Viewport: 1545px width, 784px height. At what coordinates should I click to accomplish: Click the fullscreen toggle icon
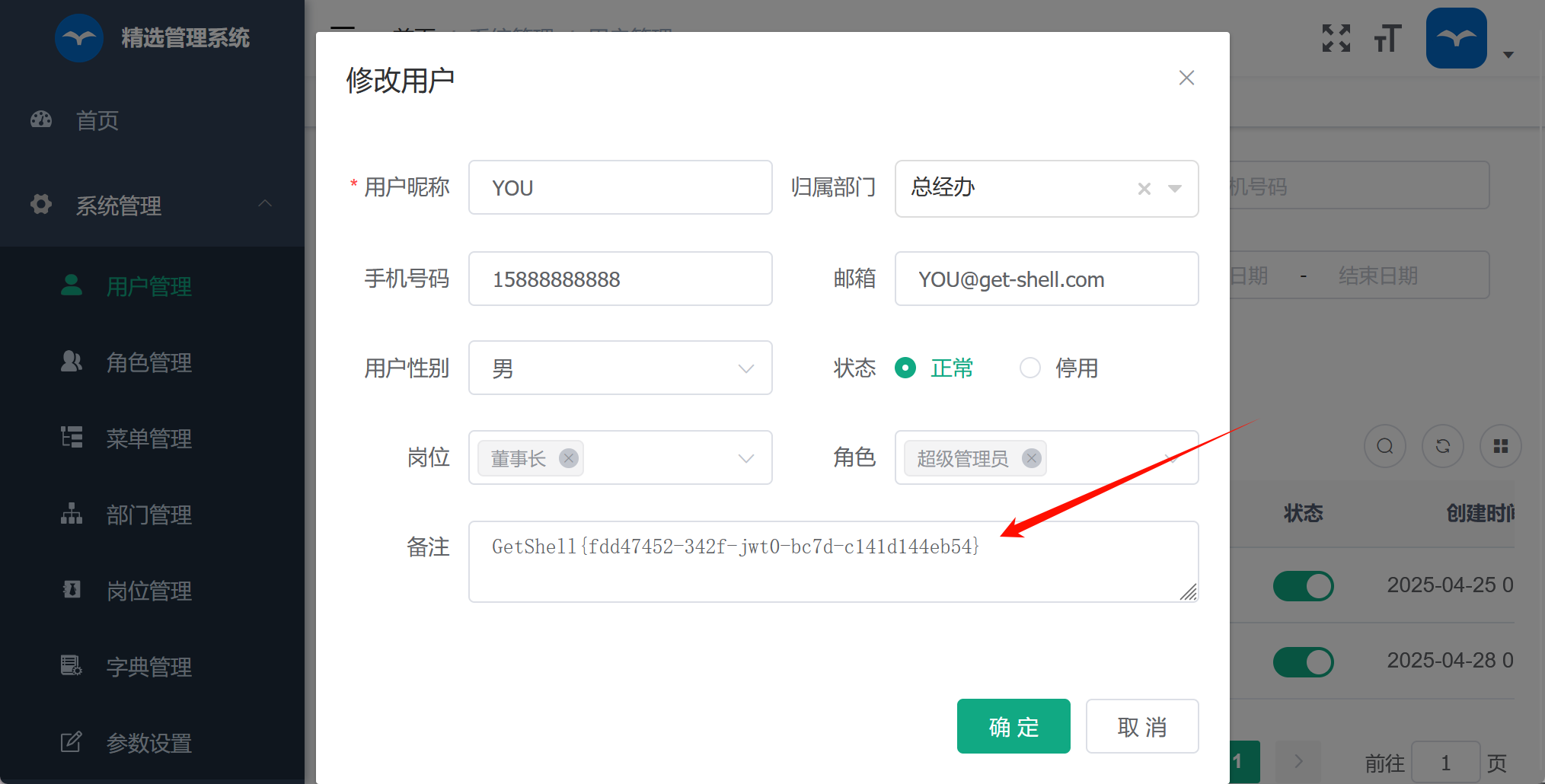[1336, 38]
